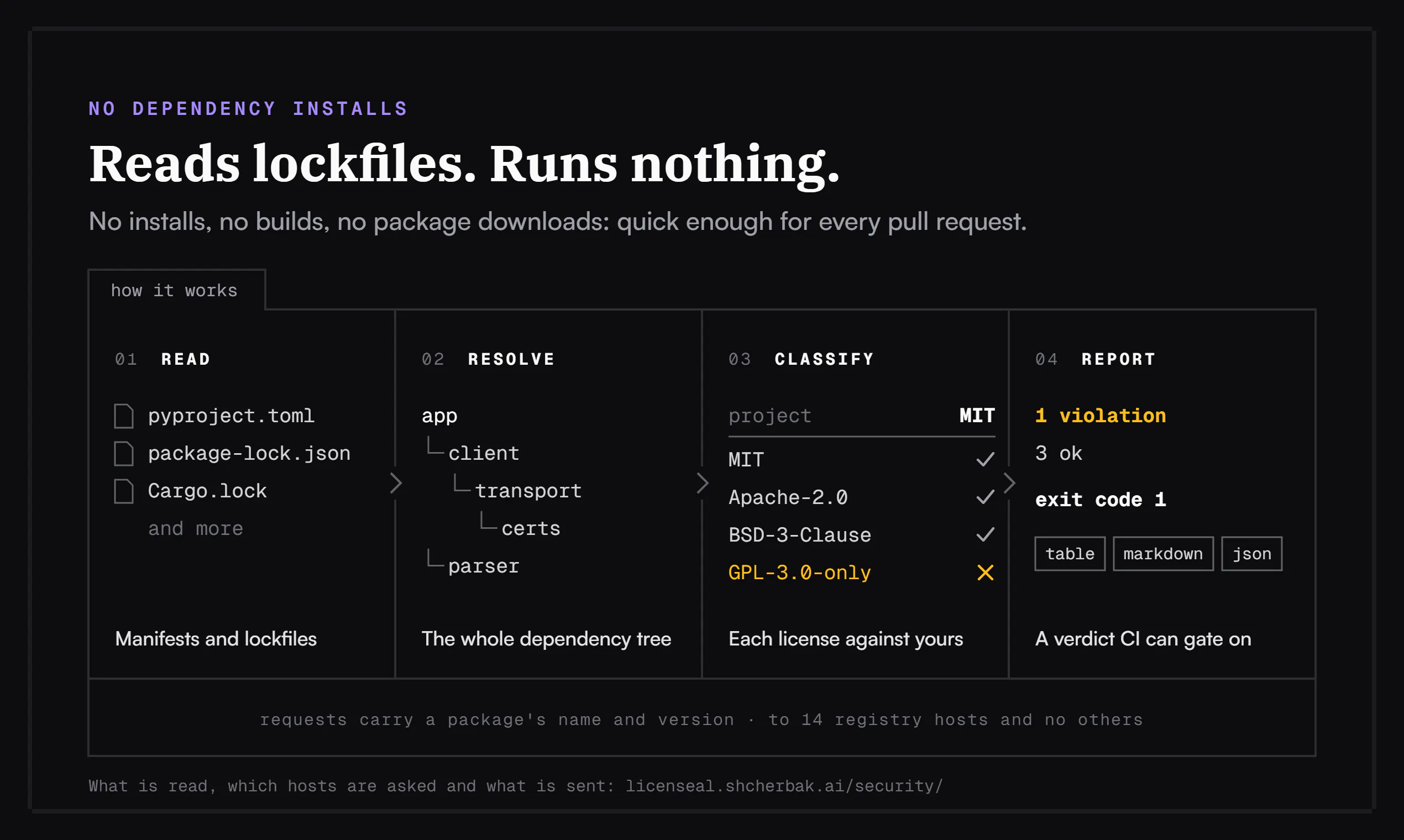
Task: Select the 'how it works' tab
Action: click(x=177, y=290)
